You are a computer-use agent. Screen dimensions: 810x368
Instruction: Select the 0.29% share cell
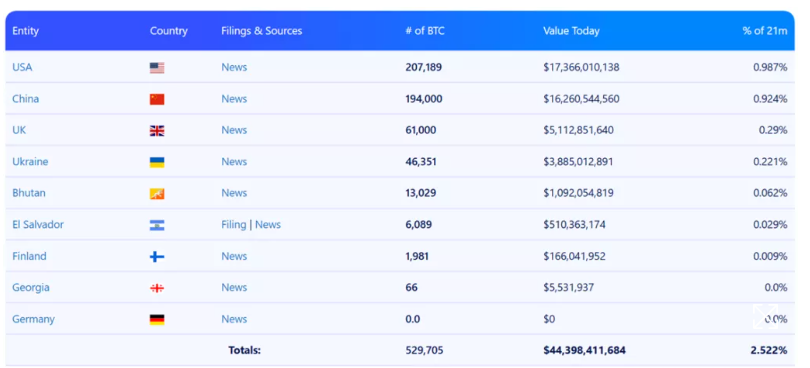pyautogui.click(x=773, y=130)
